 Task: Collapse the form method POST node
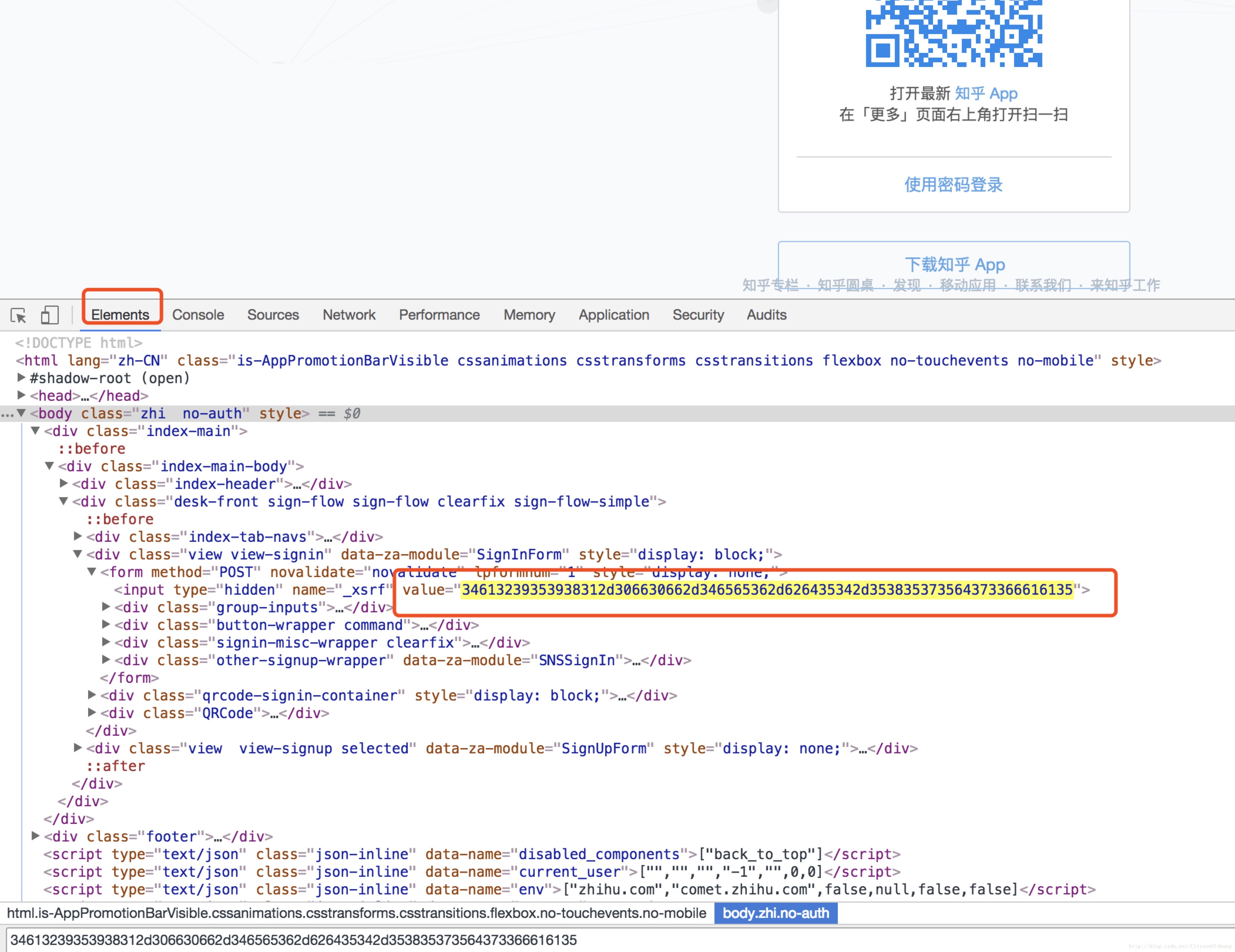[x=92, y=571]
